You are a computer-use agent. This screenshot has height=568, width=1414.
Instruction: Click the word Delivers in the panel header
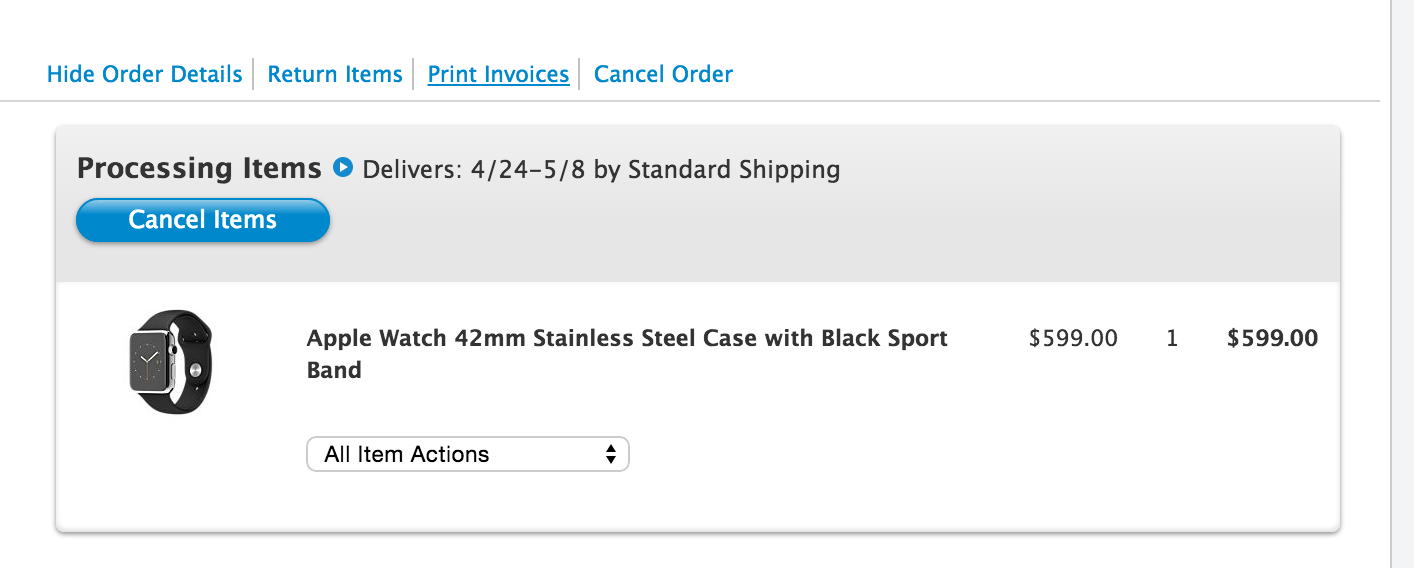(408, 169)
